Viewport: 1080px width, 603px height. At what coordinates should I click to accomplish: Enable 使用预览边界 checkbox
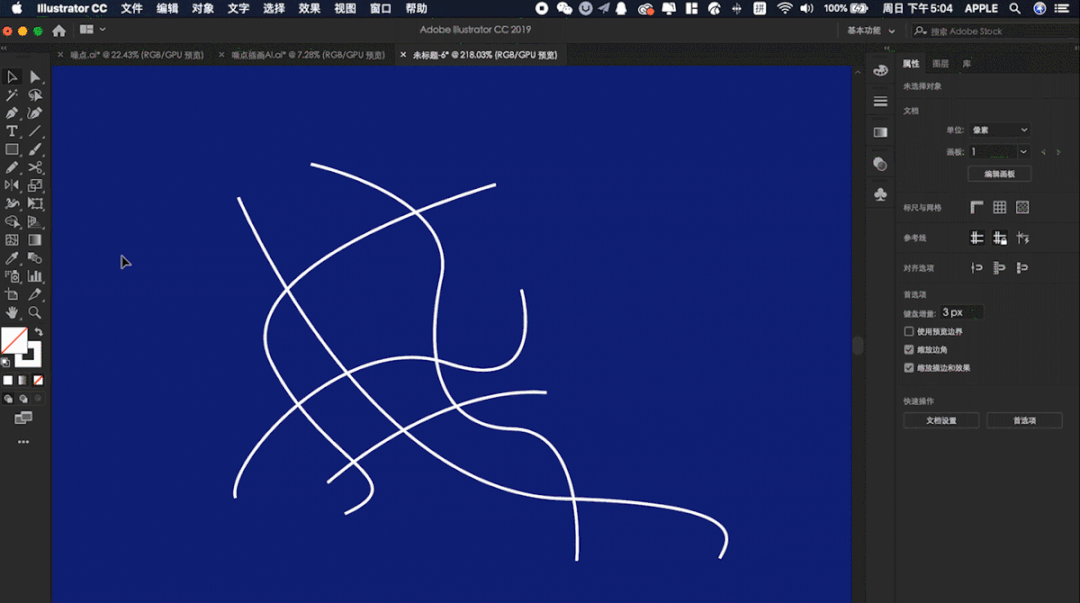(x=909, y=331)
